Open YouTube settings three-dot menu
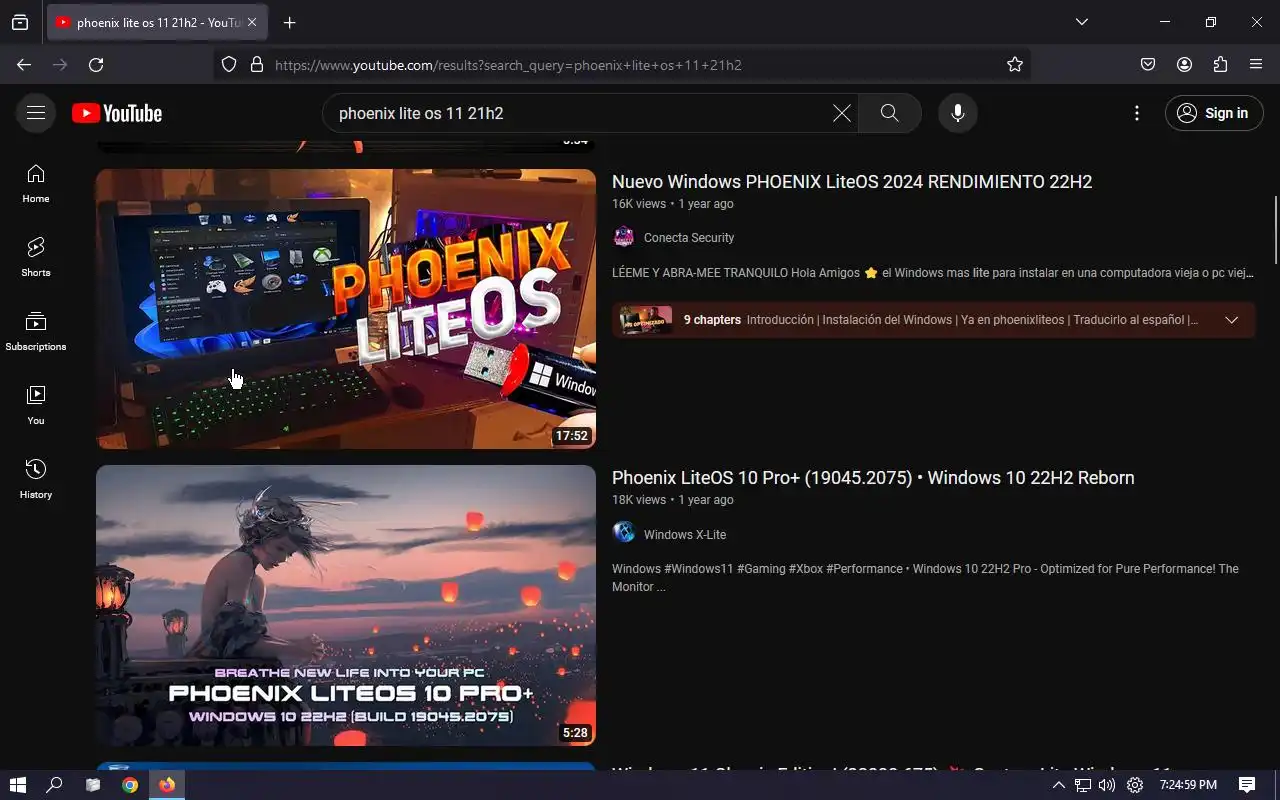Screen dimensions: 1280x800 click(1137, 113)
